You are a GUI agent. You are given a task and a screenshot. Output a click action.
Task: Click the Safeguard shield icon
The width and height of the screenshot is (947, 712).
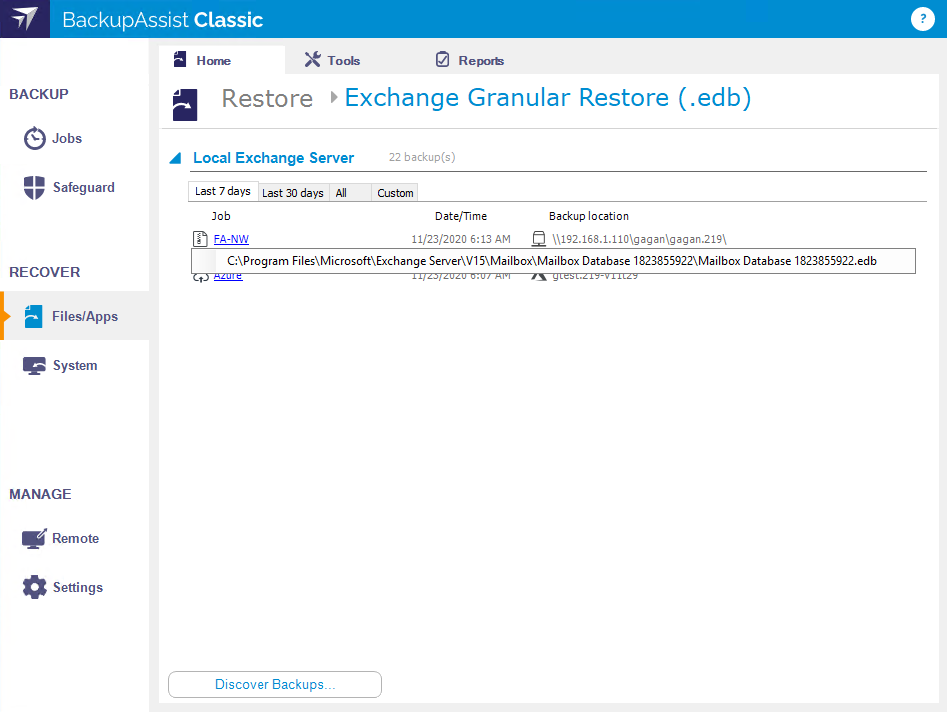click(x=34, y=187)
